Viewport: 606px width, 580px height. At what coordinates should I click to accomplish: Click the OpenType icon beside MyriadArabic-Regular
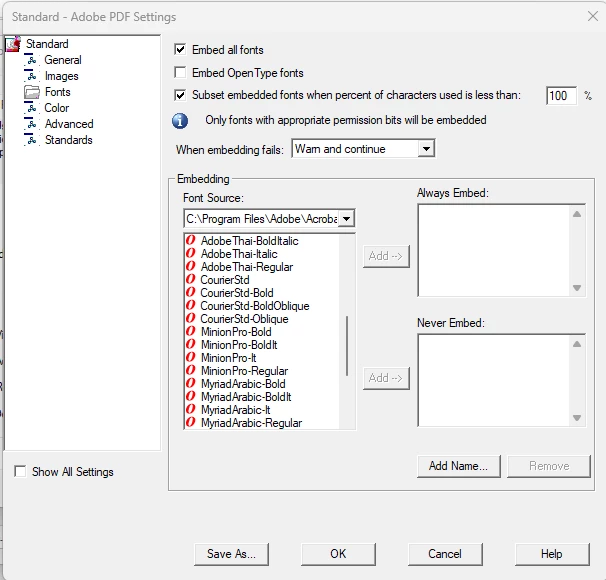tap(191, 423)
